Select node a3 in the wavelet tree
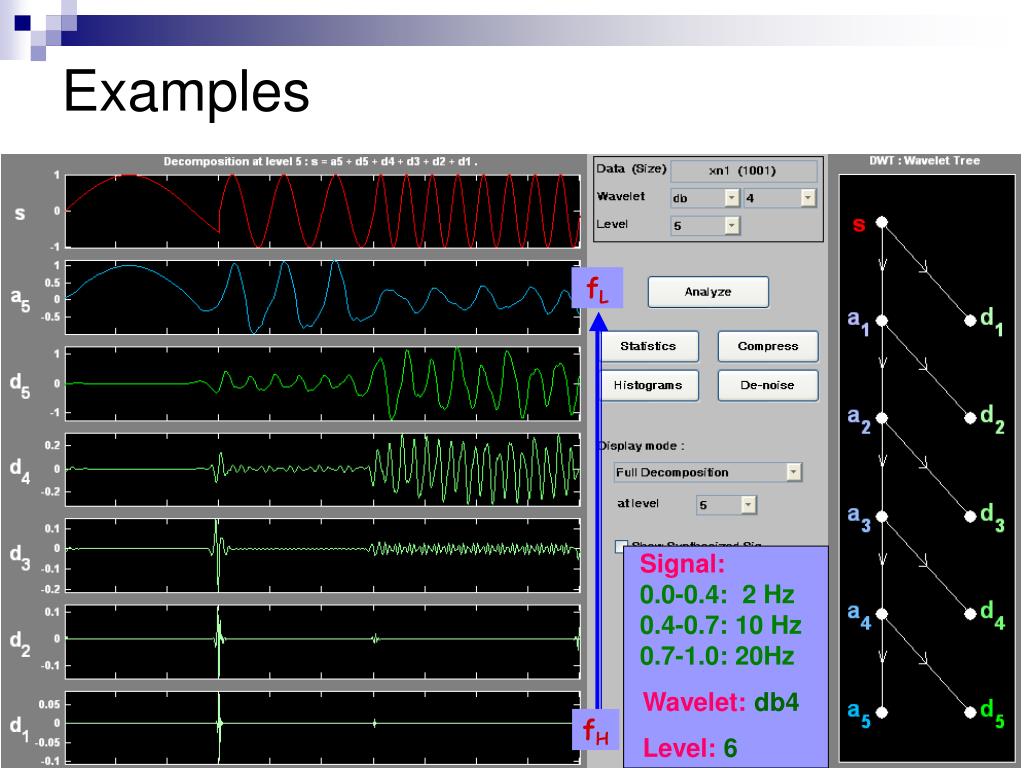 pos(882,517)
